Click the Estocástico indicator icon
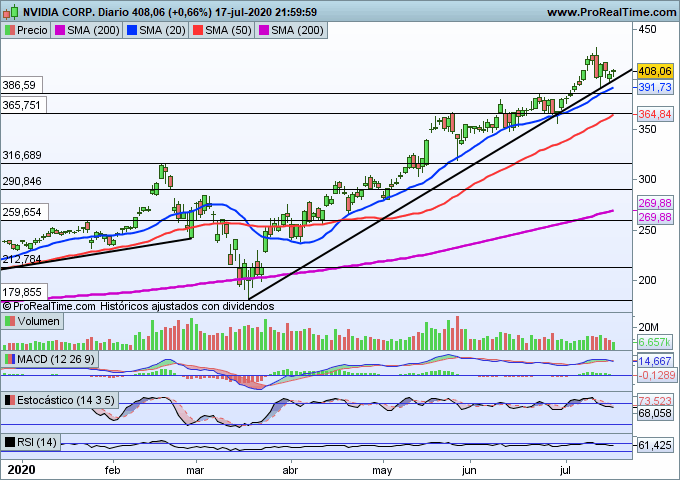The width and height of the screenshot is (680, 480). (x=10, y=400)
